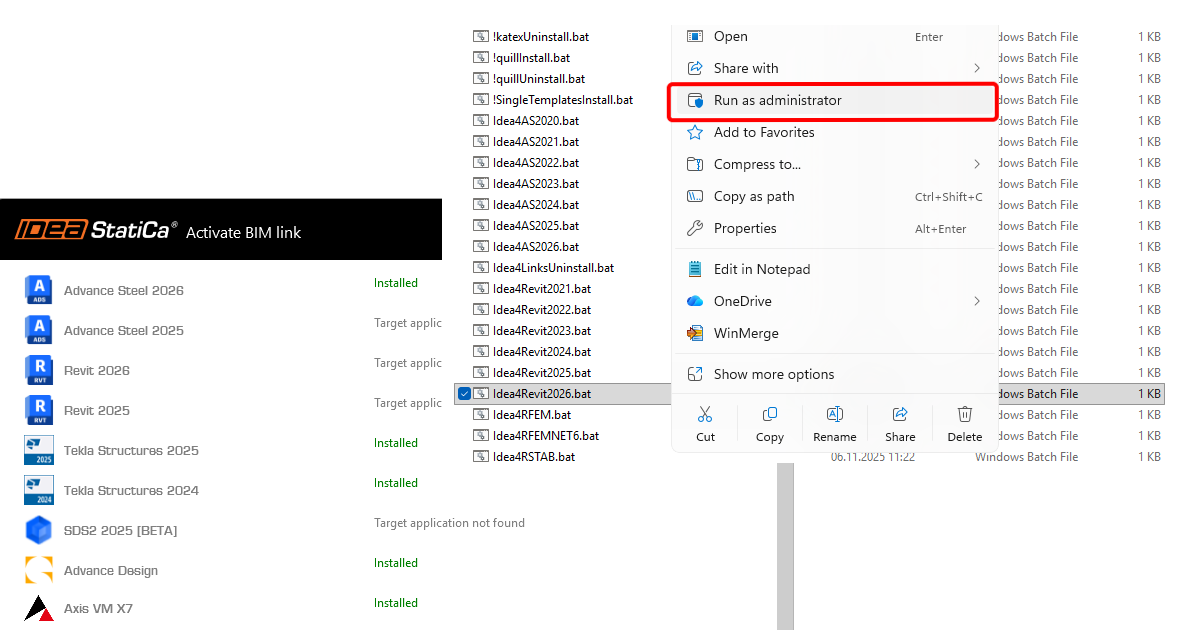This screenshot has height=630, width=1200.
Task: Select file Idea4Revit2021.bat
Action: tap(542, 289)
